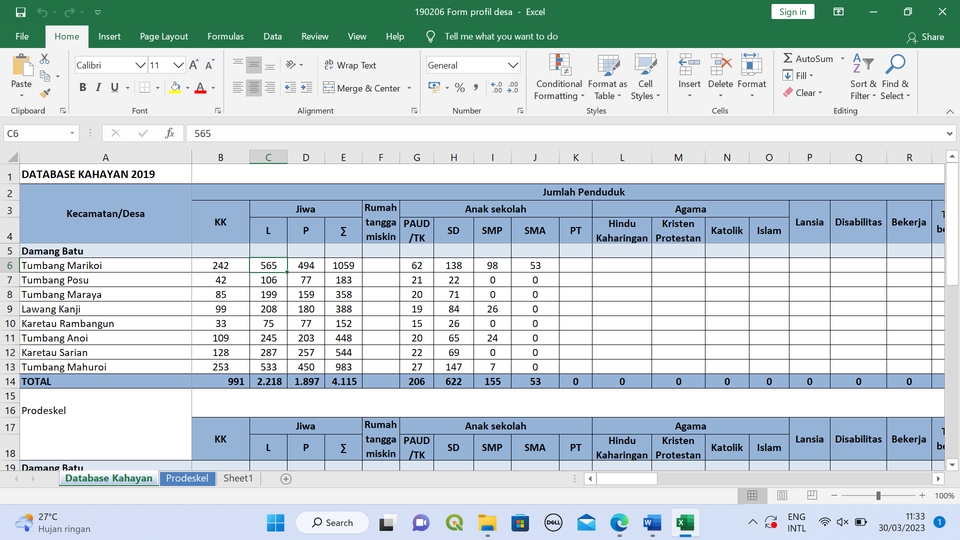Click Decrease Decimal icon

(x=512, y=88)
